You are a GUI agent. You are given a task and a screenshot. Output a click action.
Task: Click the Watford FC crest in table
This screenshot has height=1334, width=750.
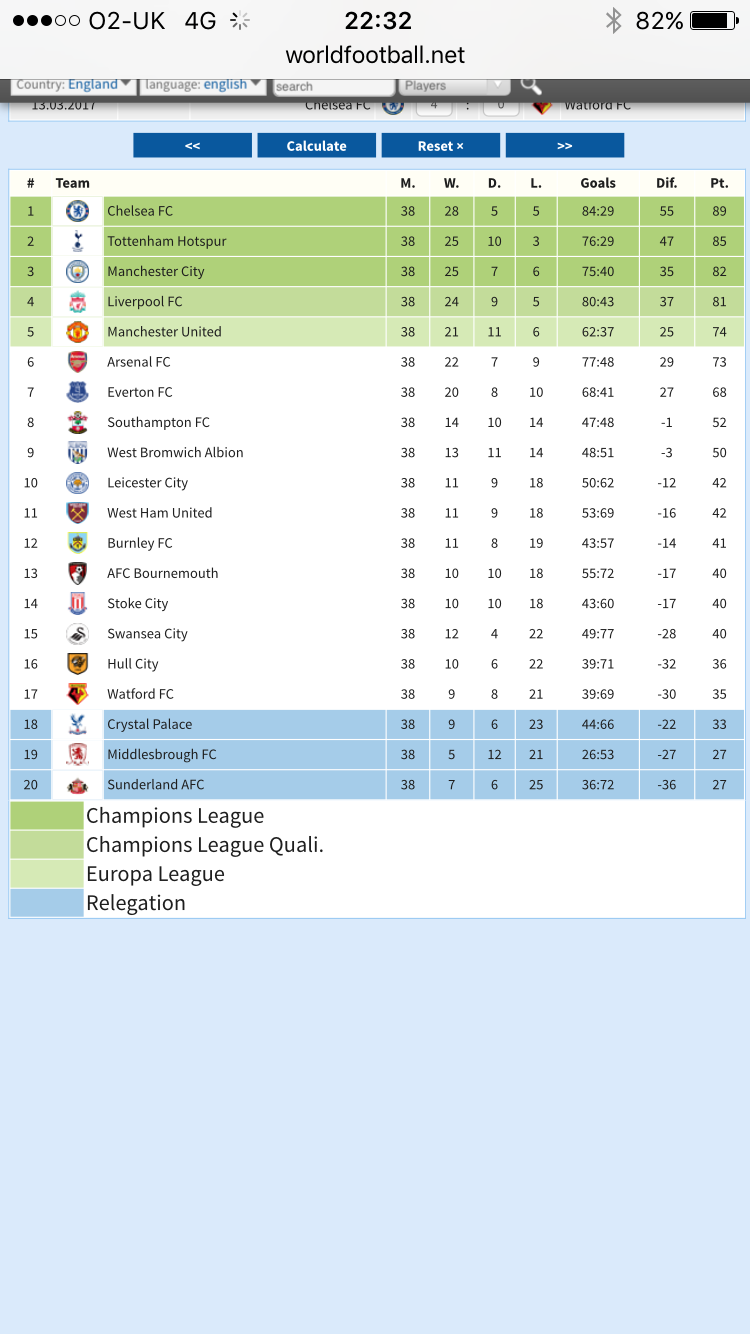[x=77, y=694]
